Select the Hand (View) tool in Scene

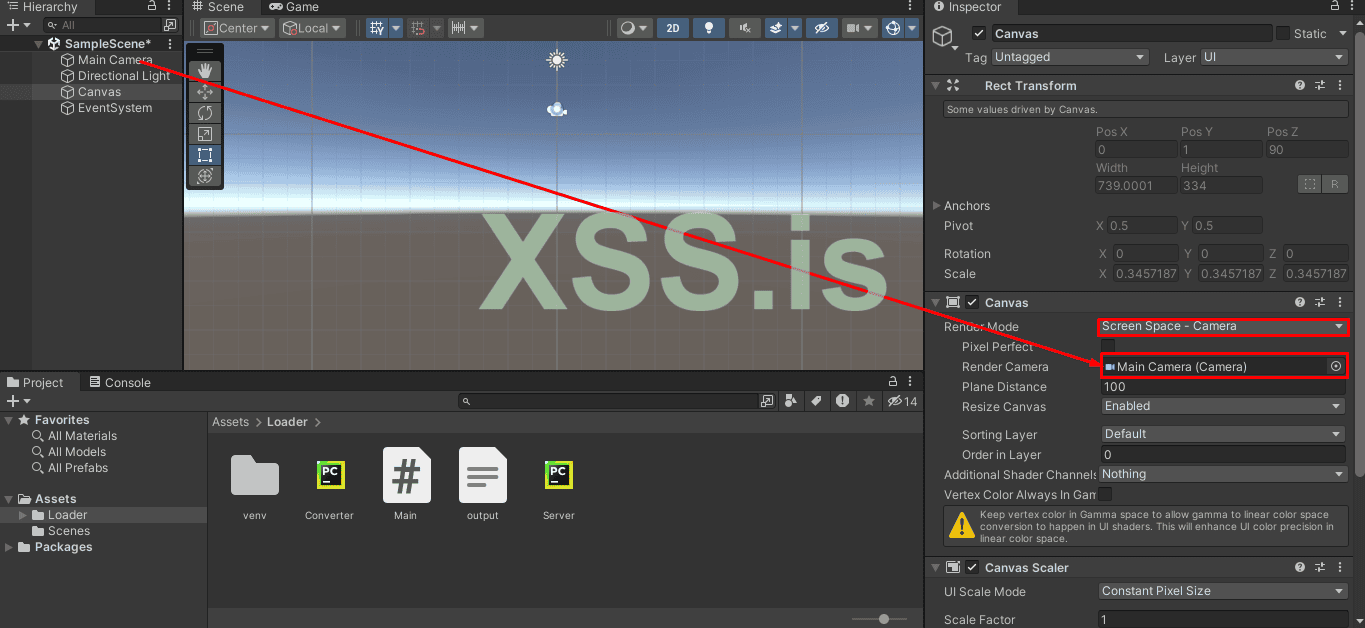[205, 70]
